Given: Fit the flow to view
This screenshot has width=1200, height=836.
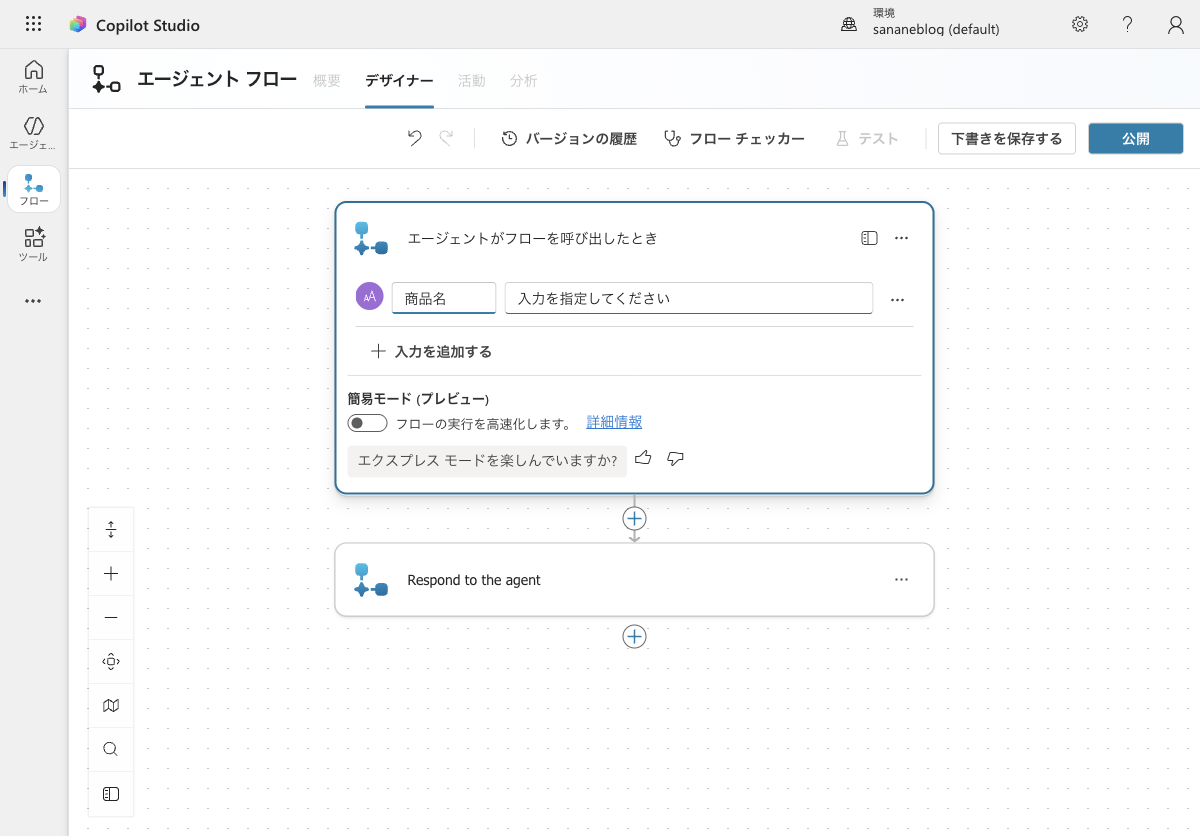Looking at the screenshot, I should 111,662.
